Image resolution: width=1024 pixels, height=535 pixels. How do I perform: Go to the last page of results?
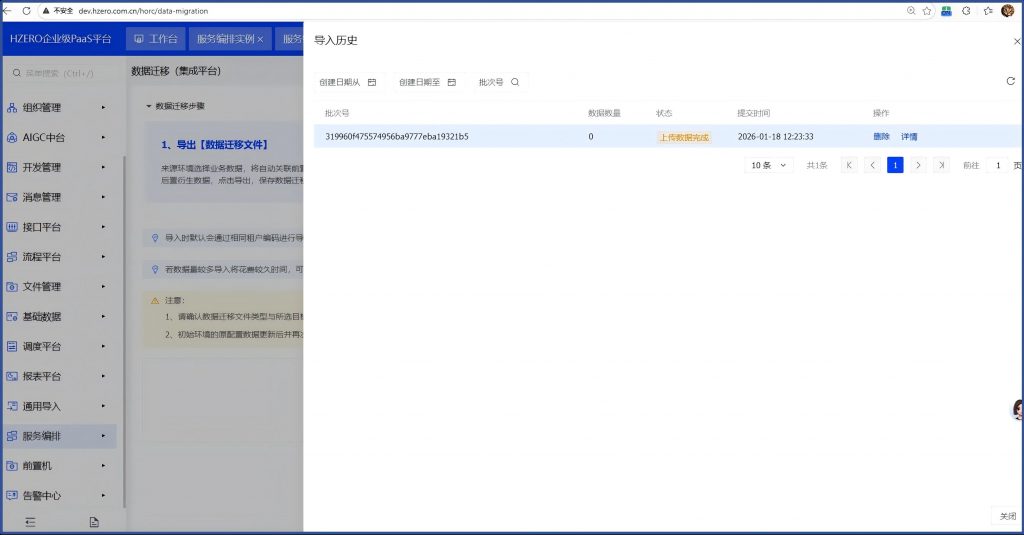click(941, 165)
